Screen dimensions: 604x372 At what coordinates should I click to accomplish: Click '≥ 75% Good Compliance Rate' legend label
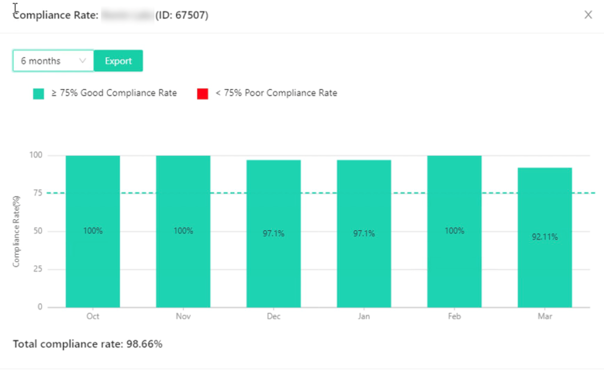(114, 93)
